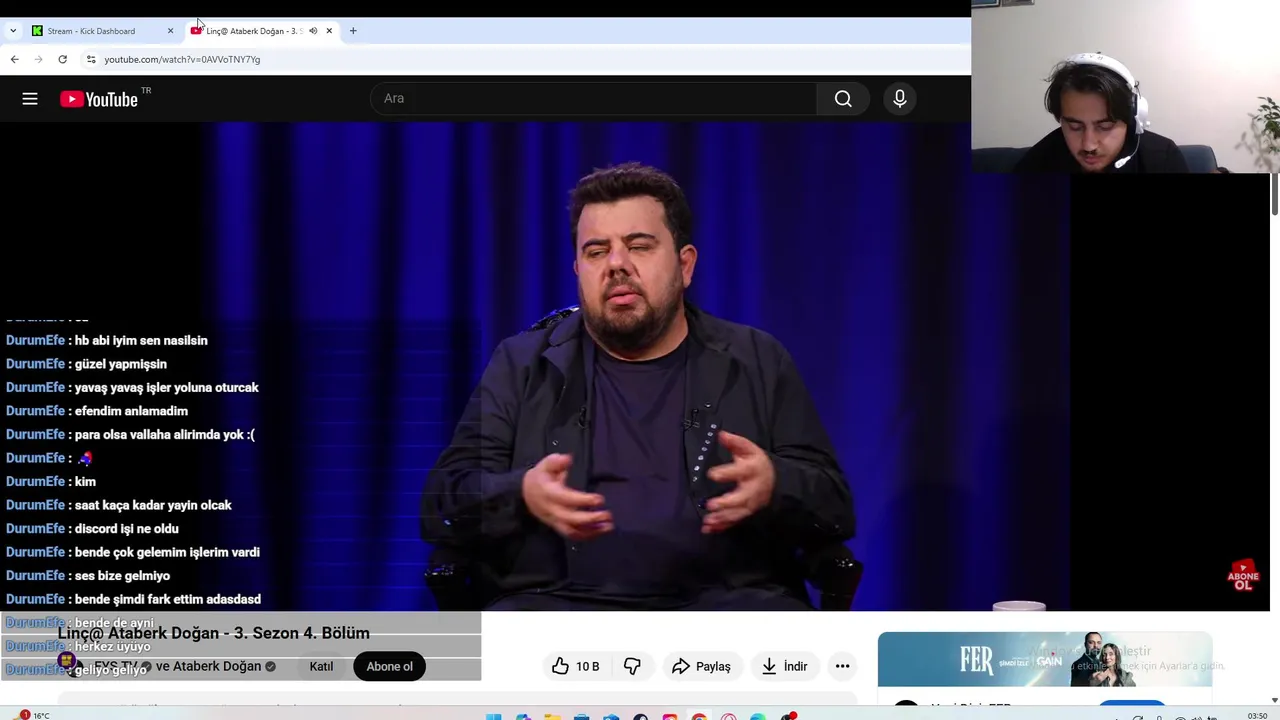1280x720 pixels.
Task: View site information icon beside URL
Action: [x=91, y=59]
